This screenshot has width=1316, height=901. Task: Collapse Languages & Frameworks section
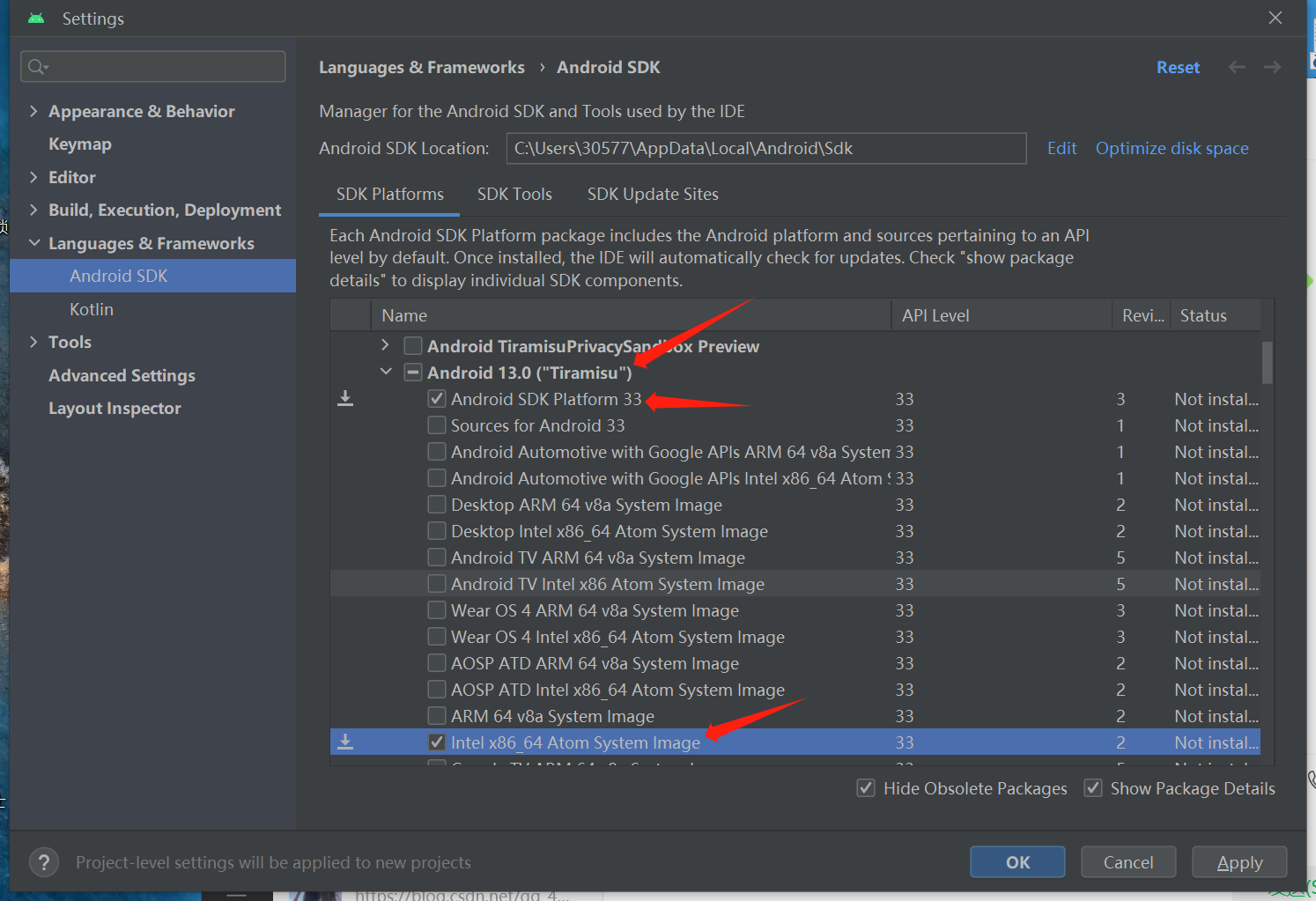[34, 243]
